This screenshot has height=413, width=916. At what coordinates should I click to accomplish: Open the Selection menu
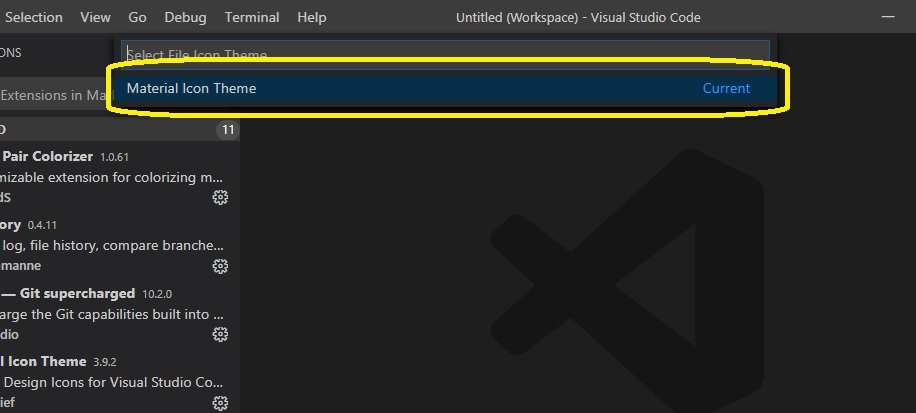34,18
